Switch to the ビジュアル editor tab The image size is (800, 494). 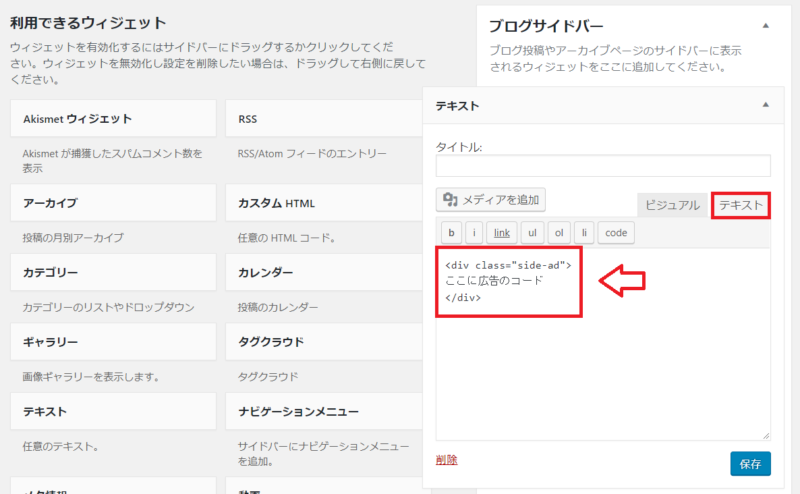tap(672, 205)
